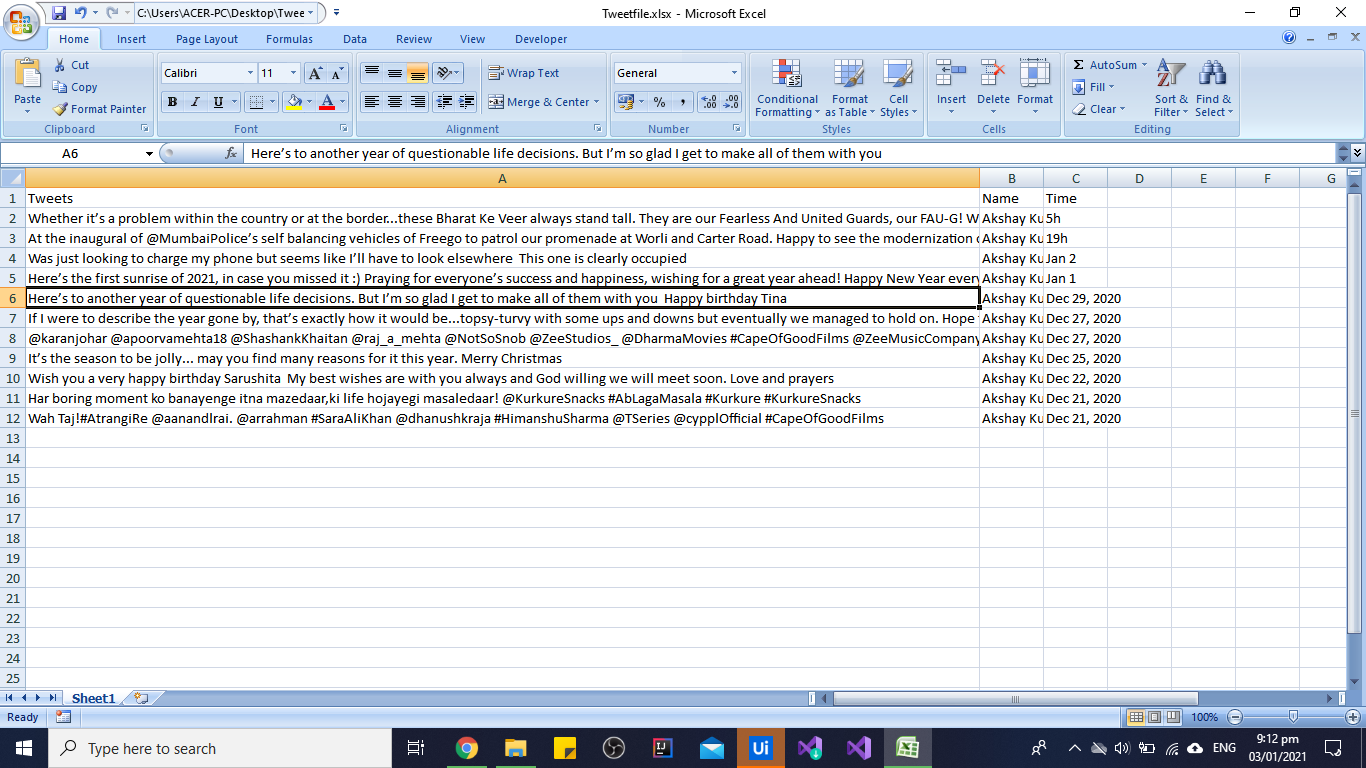Screen dimensions: 1366x768
Task: Toggle bottom vertical alignment
Action: click(x=417, y=73)
